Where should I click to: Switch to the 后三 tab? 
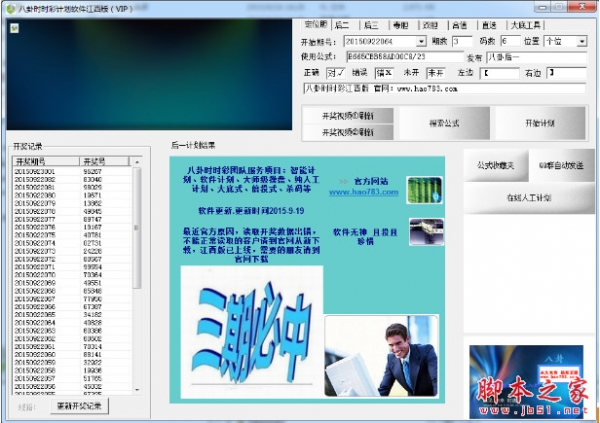pos(371,25)
